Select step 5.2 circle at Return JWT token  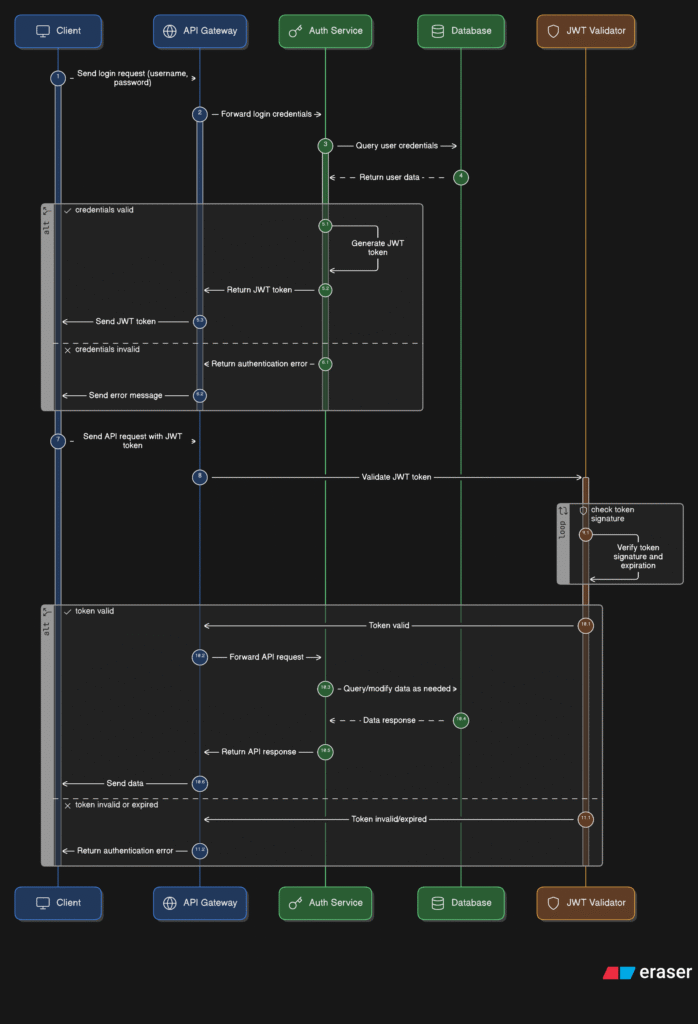(325, 289)
